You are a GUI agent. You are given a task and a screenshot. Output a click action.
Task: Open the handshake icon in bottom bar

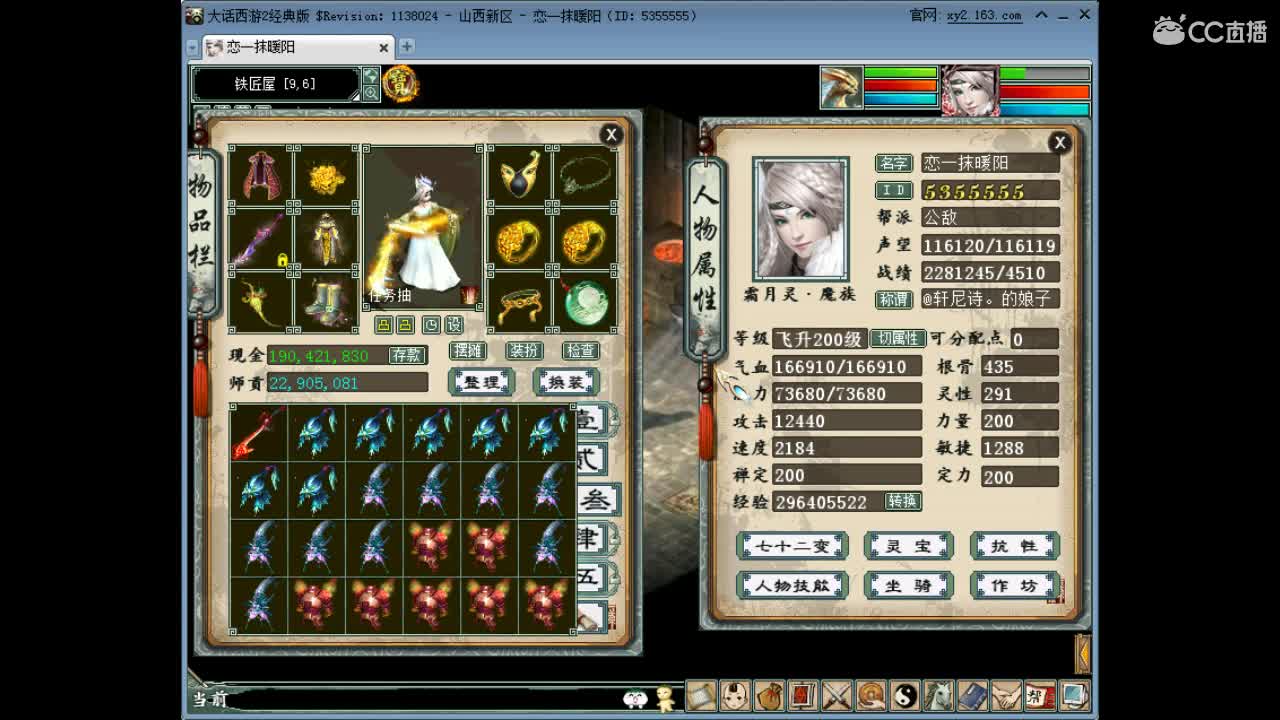click(x=1006, y=694)
